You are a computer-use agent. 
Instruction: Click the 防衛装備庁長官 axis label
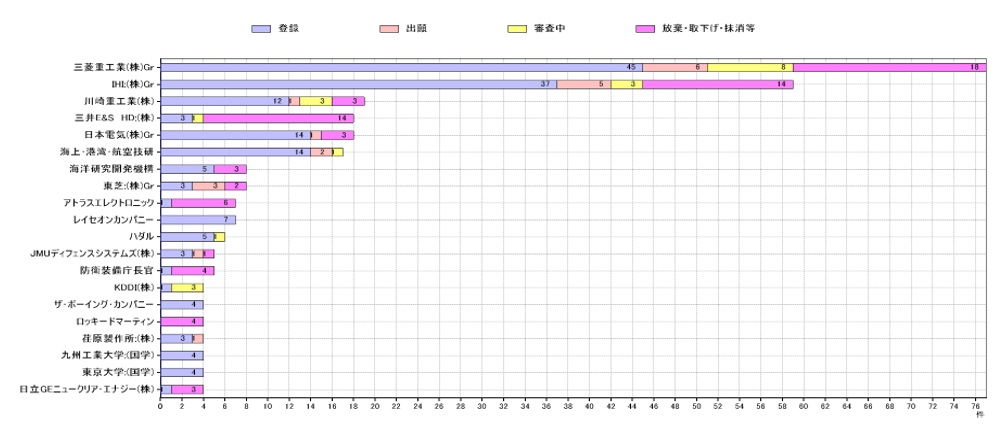117,271
